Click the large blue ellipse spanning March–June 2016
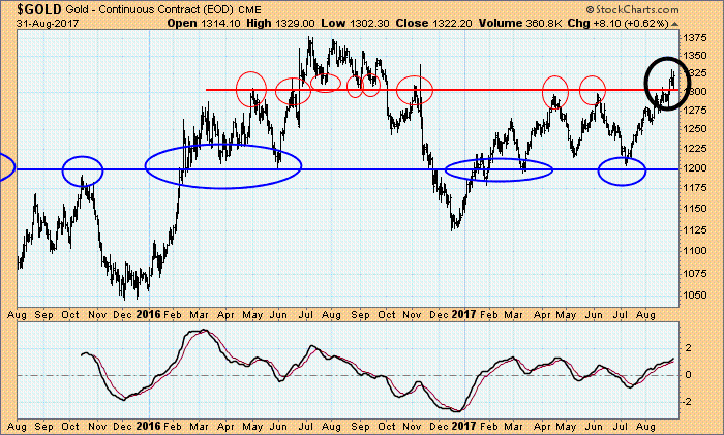The width and height of the screenshot is (724, 435). coord(222,166)
